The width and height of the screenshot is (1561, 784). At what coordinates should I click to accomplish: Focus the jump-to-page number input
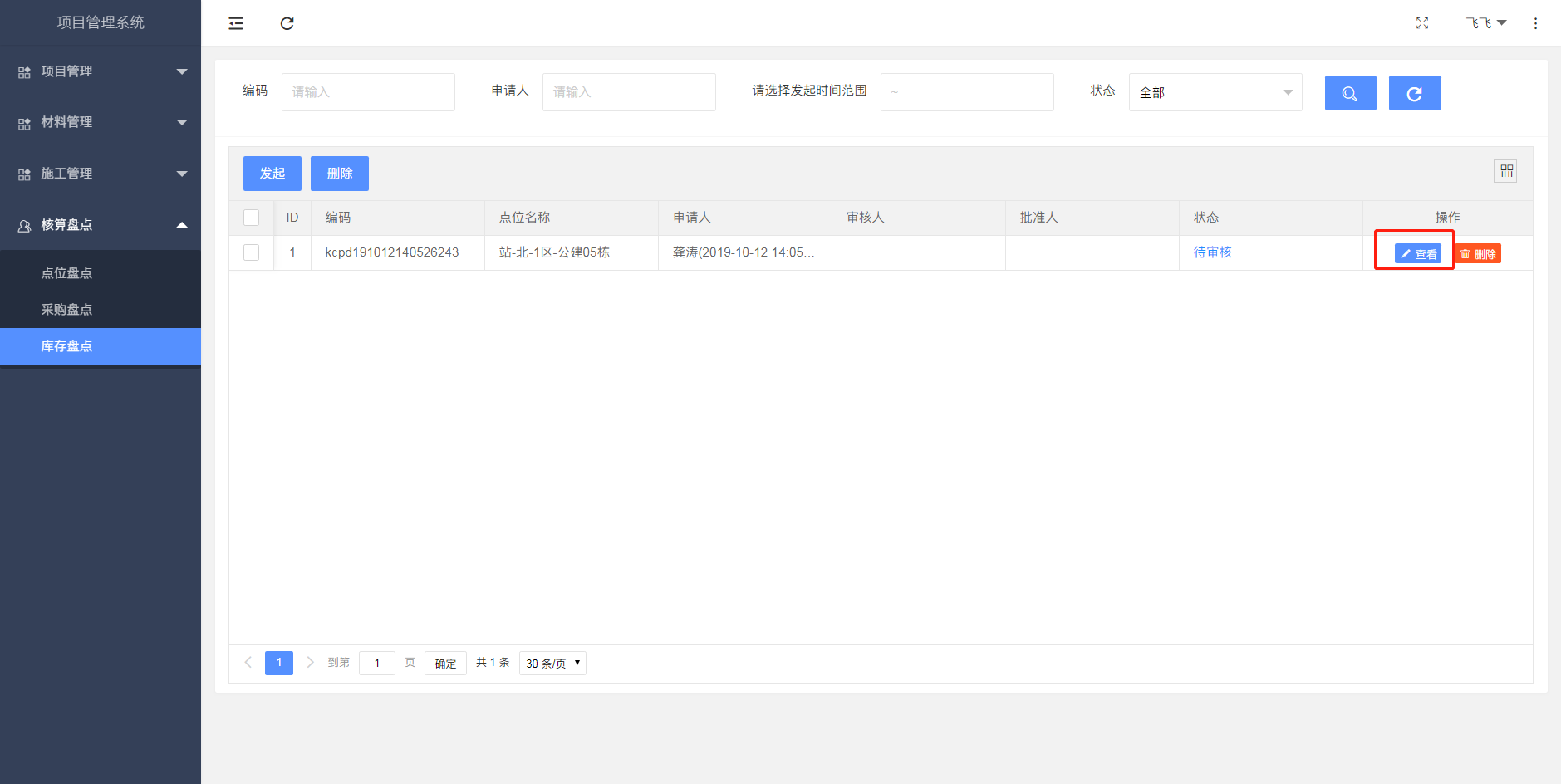pos(377,663)
